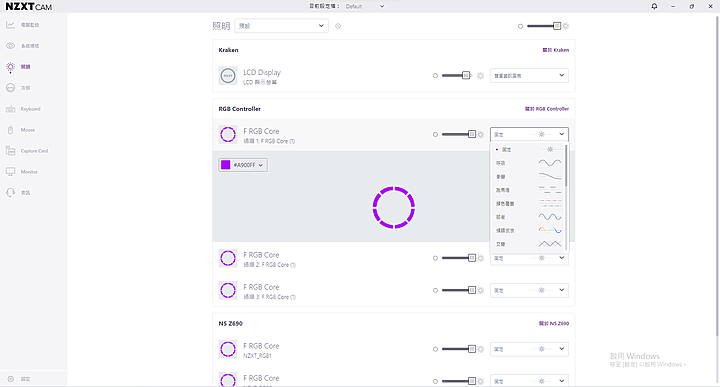The image size is (720, 387).
Task: Collapse the channel 1 lighting effect dropdown
Action: 529,135
